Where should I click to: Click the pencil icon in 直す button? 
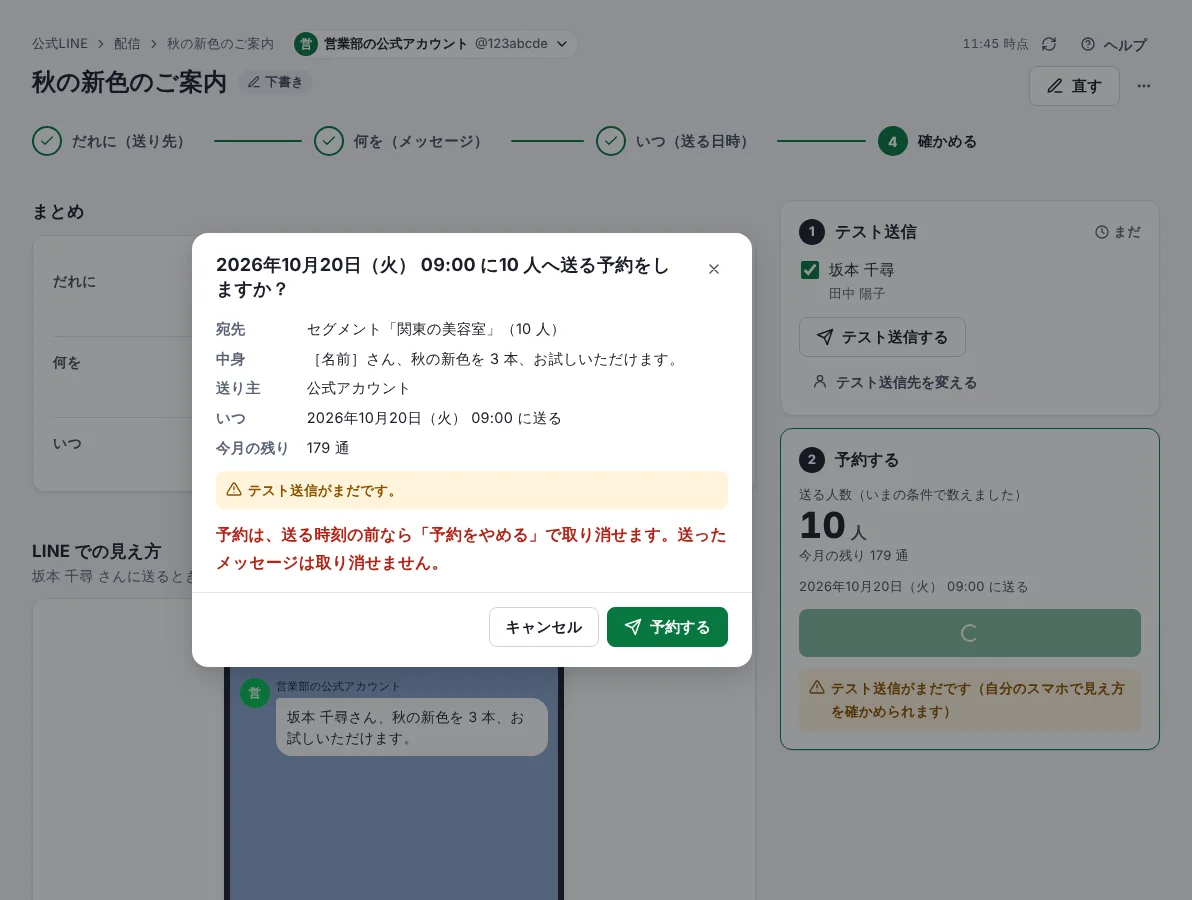1054,86
